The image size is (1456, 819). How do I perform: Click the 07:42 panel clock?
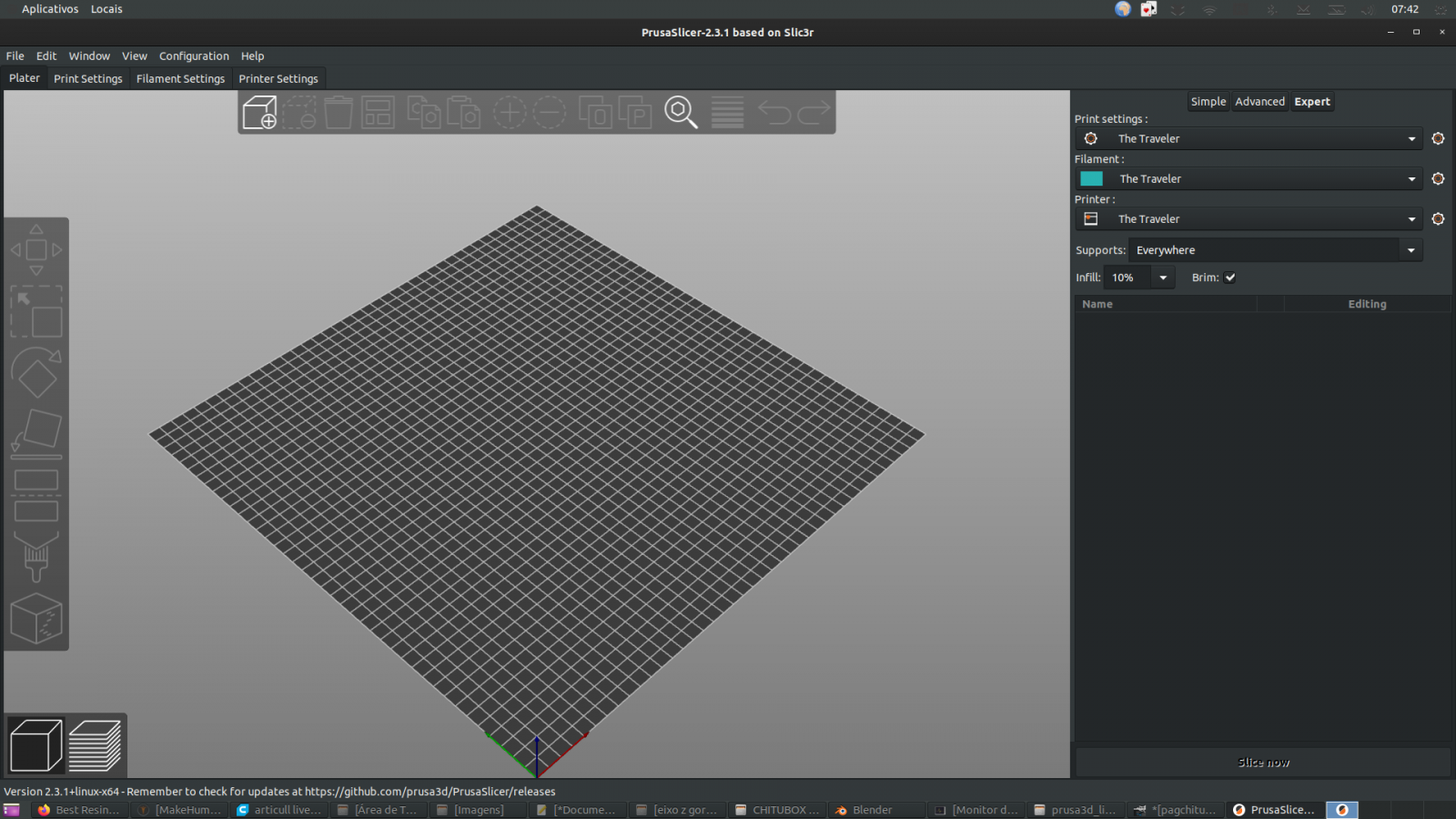(x=1404, y=9)
